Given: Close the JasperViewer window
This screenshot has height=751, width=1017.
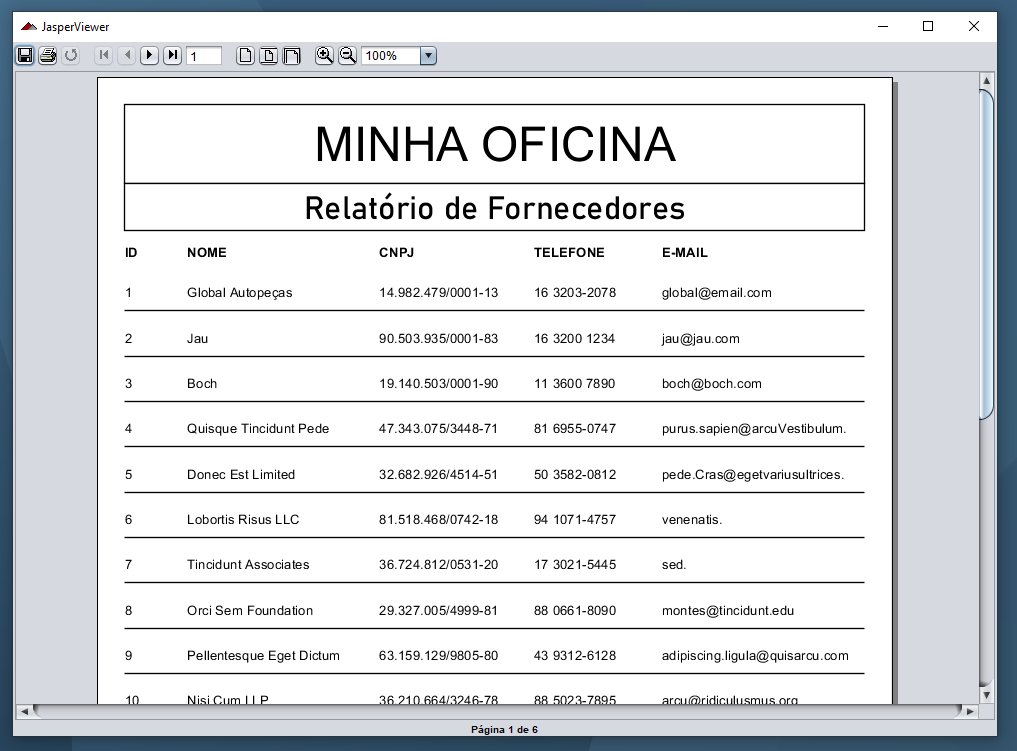Looking at the screenshot, I should [x=974, y=26].
